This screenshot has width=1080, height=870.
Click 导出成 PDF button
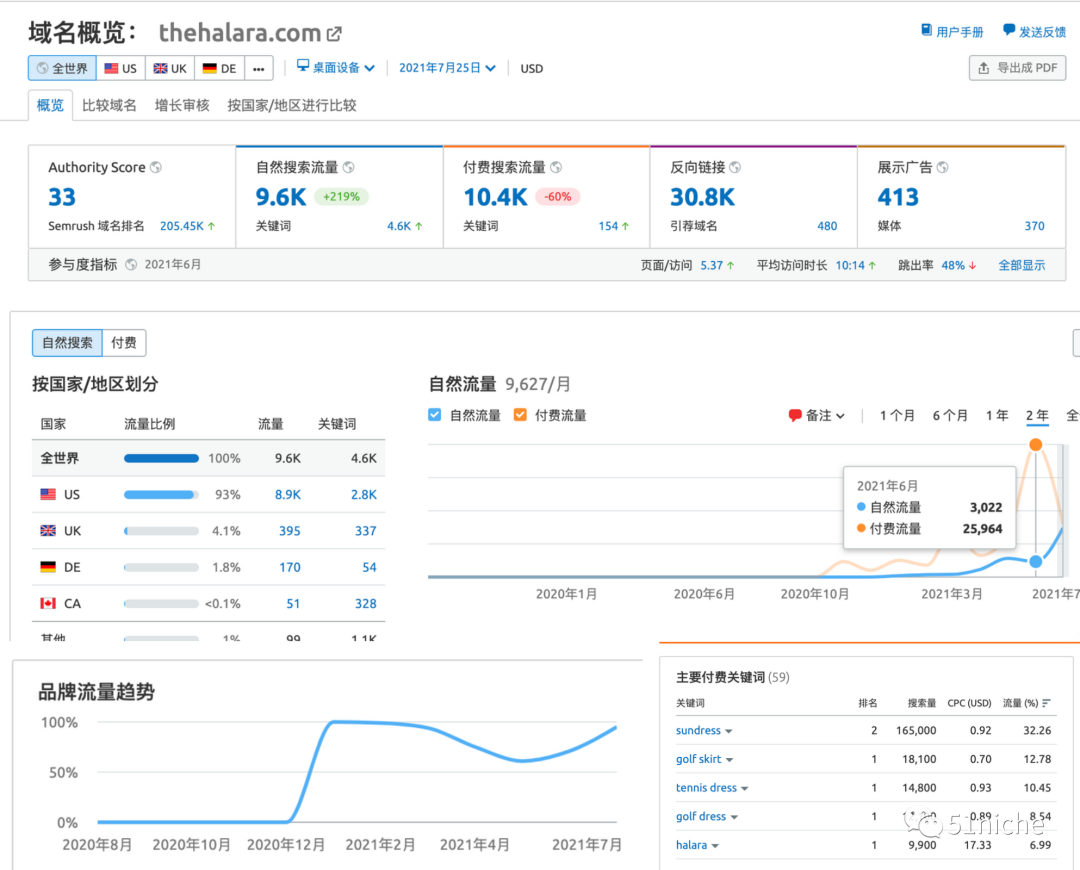coord(1017,68)
